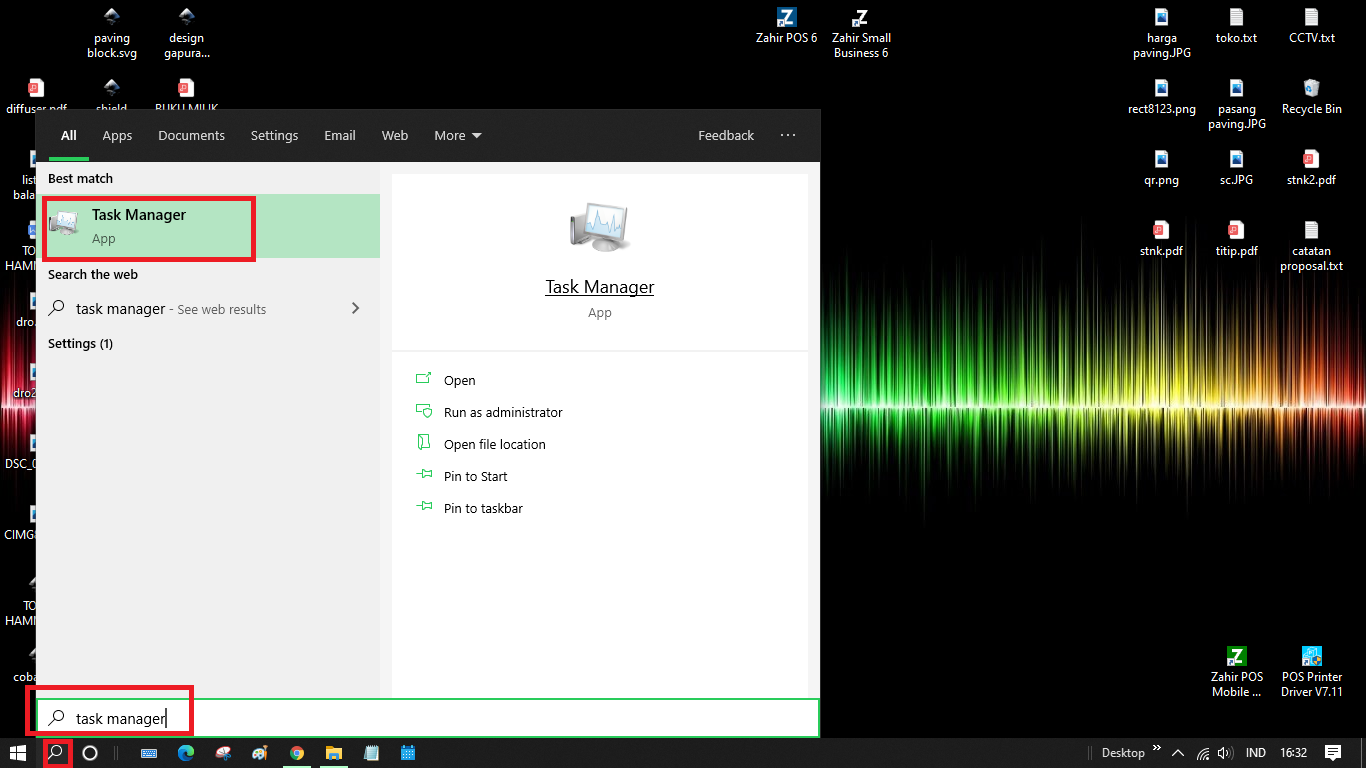Select the toko.txt desktop file
This screenshot has height=768, width=1366.
(1236, 27)
